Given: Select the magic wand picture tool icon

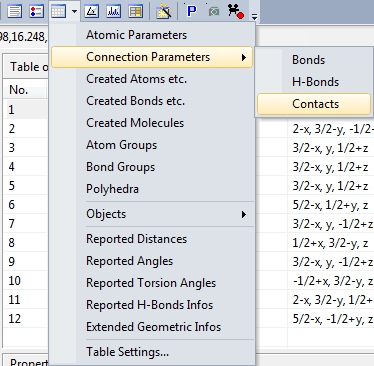Looking at the screenshot, I should [x=164, y=11].
